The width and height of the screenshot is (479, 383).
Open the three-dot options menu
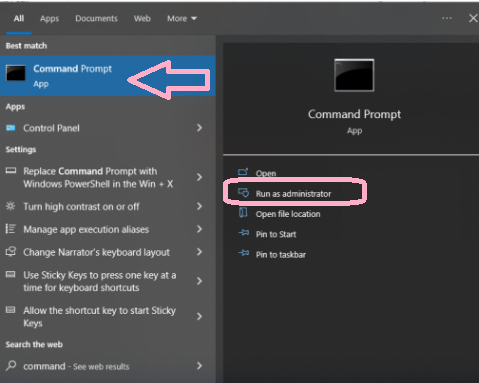[x=447, y=18]
